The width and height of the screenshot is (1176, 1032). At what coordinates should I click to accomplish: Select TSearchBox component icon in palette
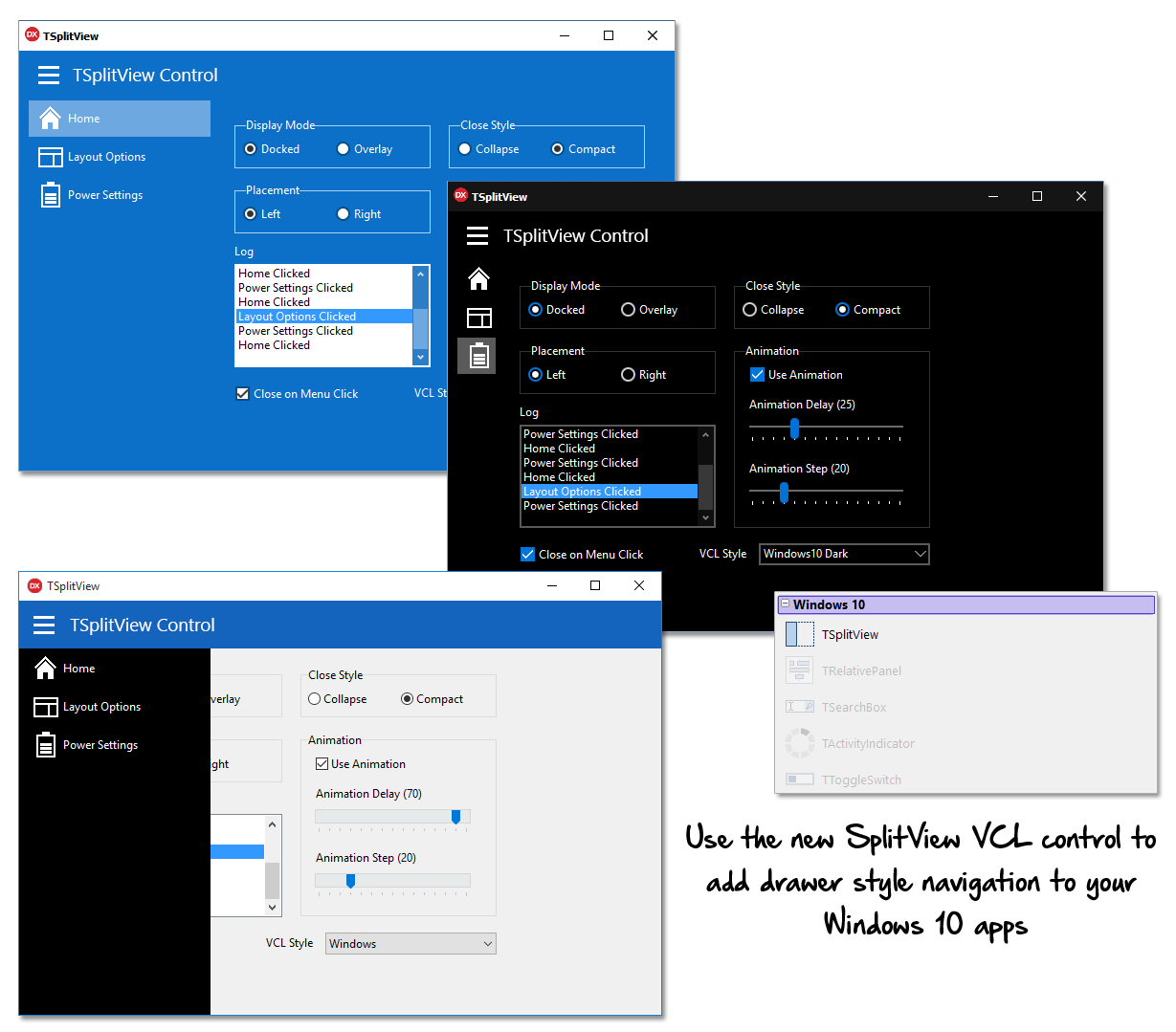coord(799,708)
